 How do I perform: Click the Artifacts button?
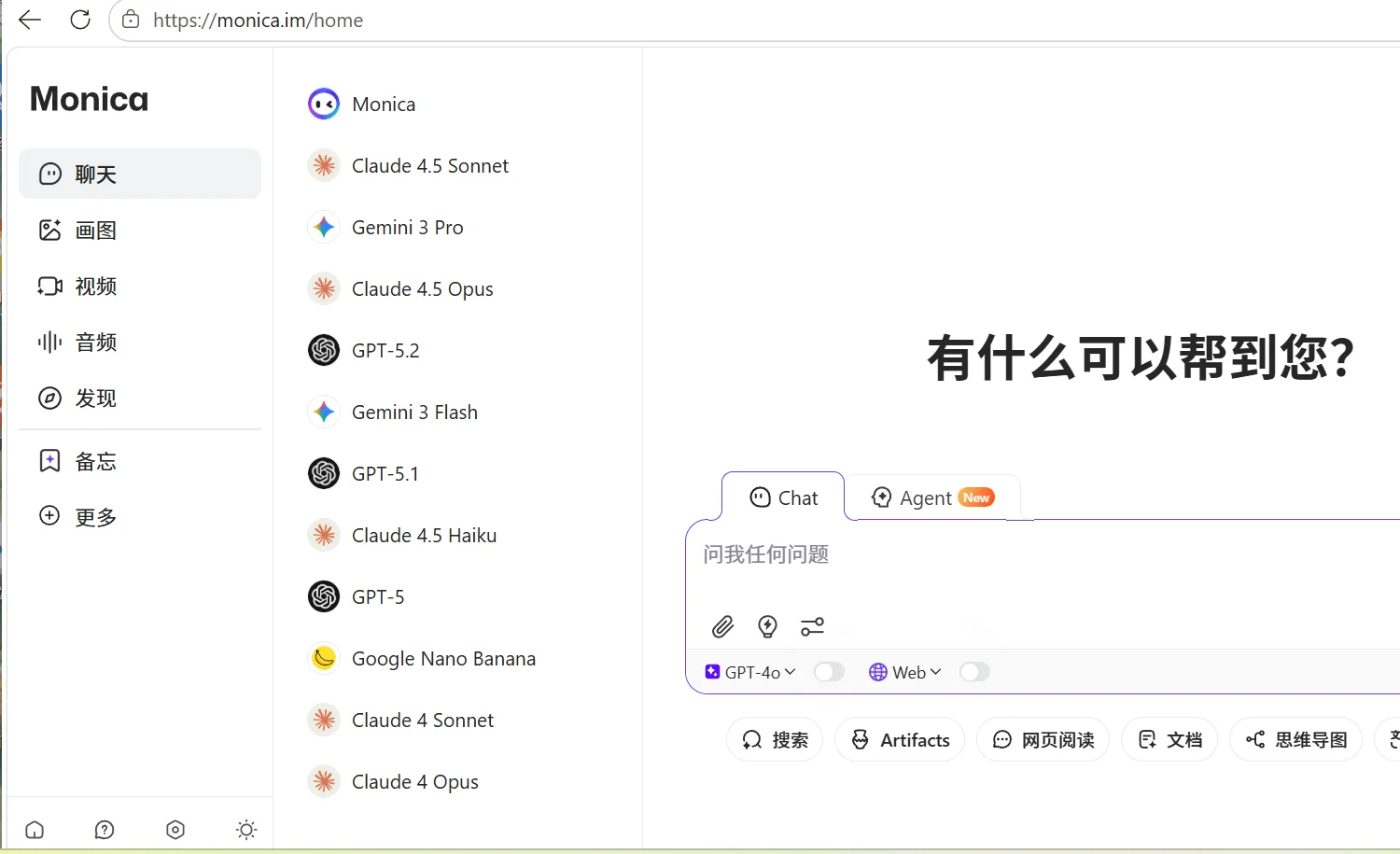coord(900,740)
